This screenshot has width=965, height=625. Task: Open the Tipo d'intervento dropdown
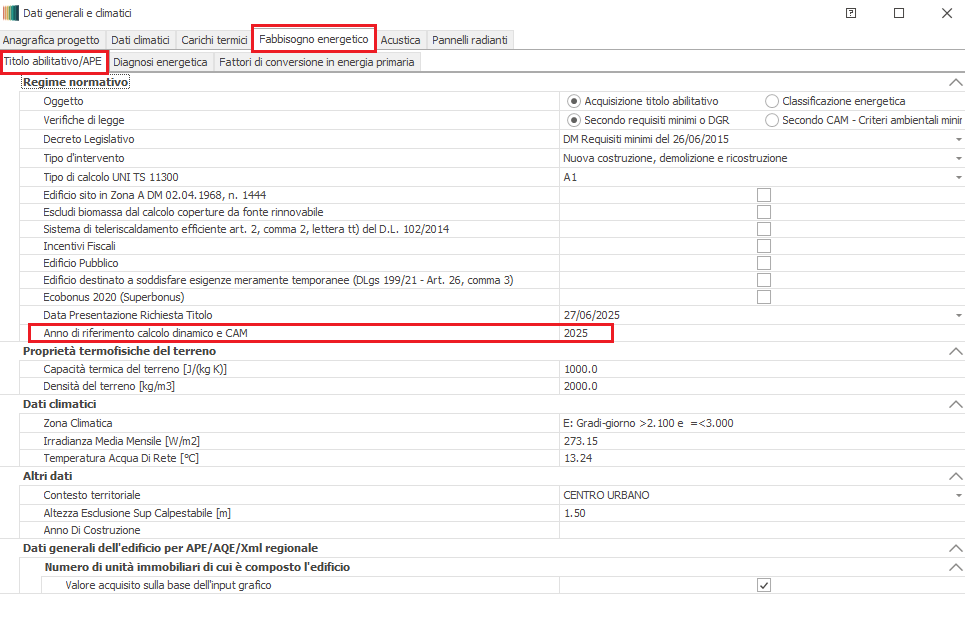click(957, 158)
